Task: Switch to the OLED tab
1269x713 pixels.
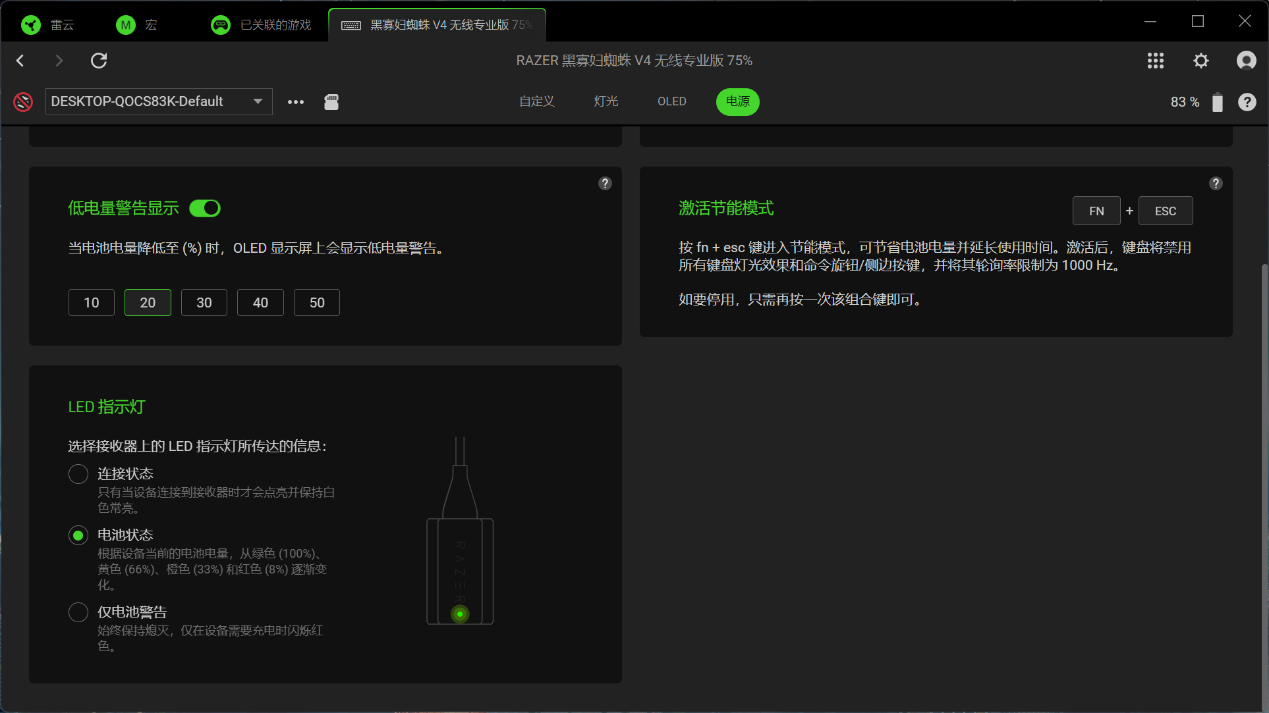Action: point(672,101)
